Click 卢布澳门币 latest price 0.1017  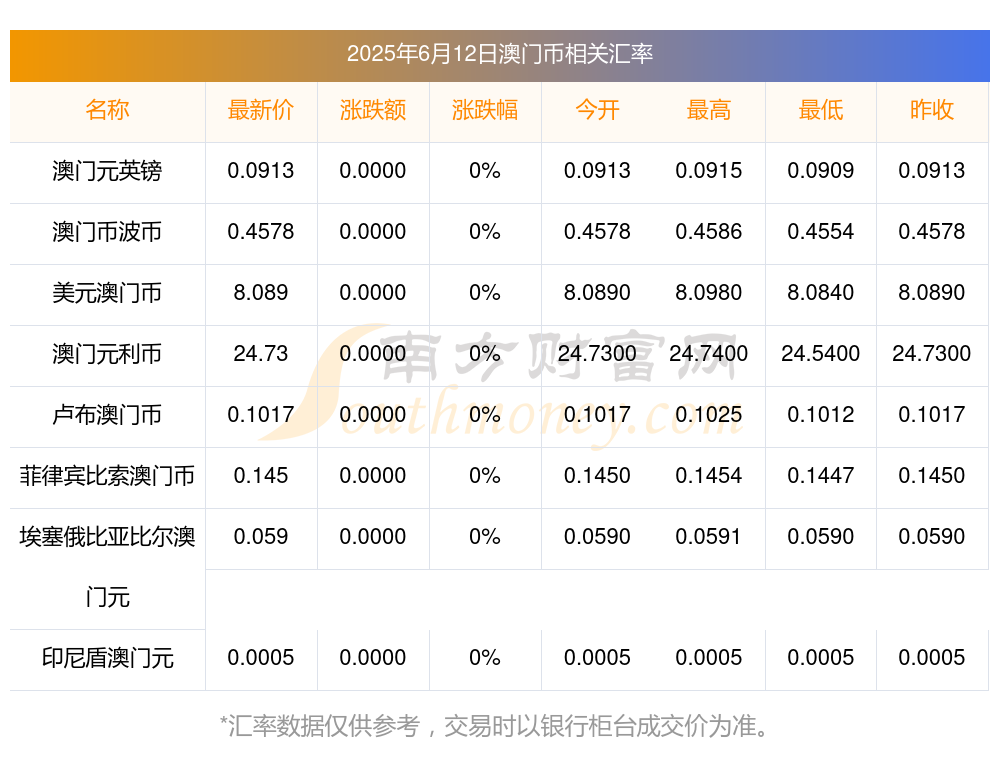[x=261, y=415]
